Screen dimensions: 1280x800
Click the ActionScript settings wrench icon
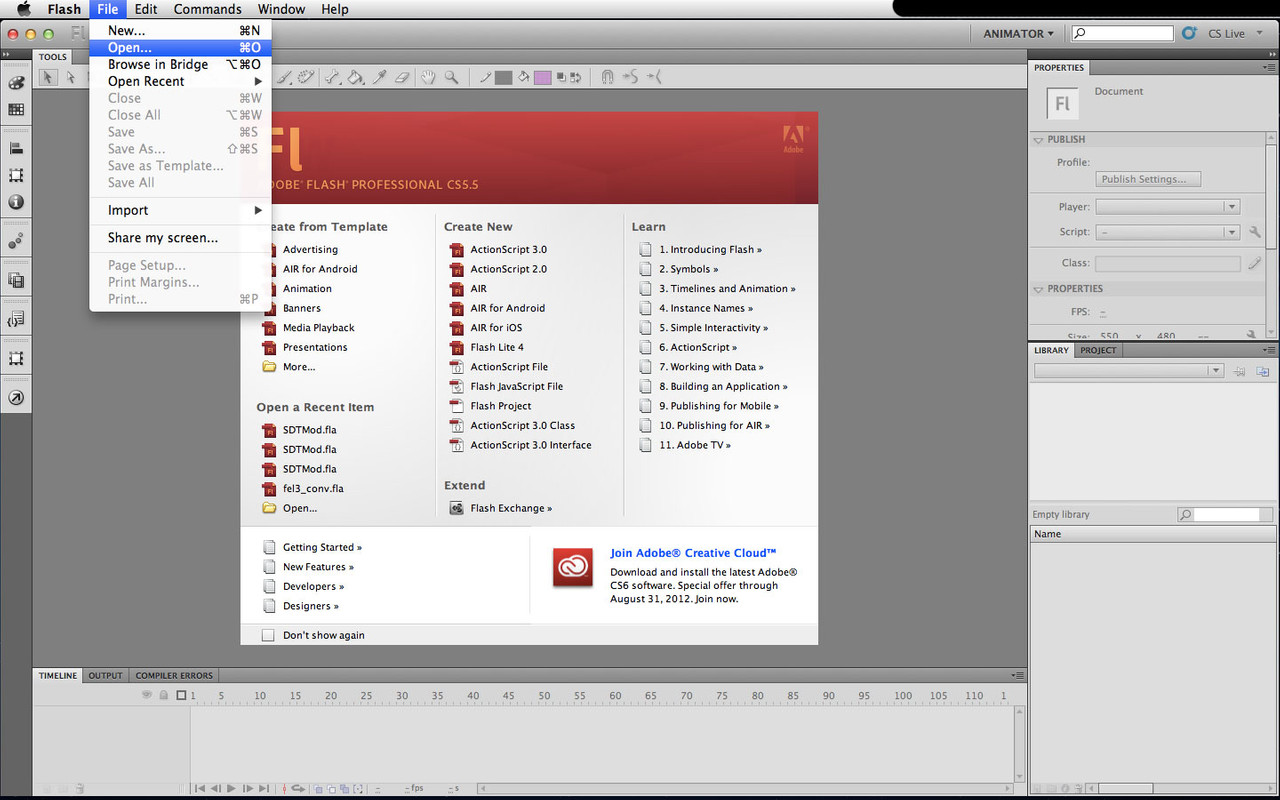tap(1255, 232)
